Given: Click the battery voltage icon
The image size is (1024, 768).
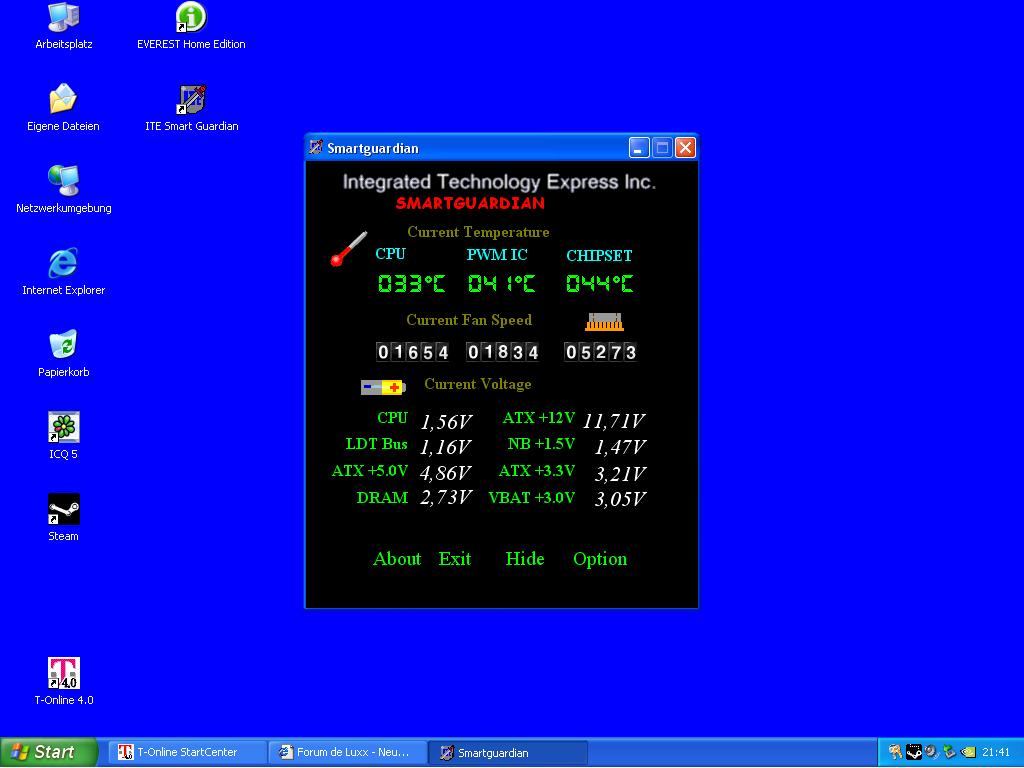Looking at the screenshot, I should [x=383, y=387].
